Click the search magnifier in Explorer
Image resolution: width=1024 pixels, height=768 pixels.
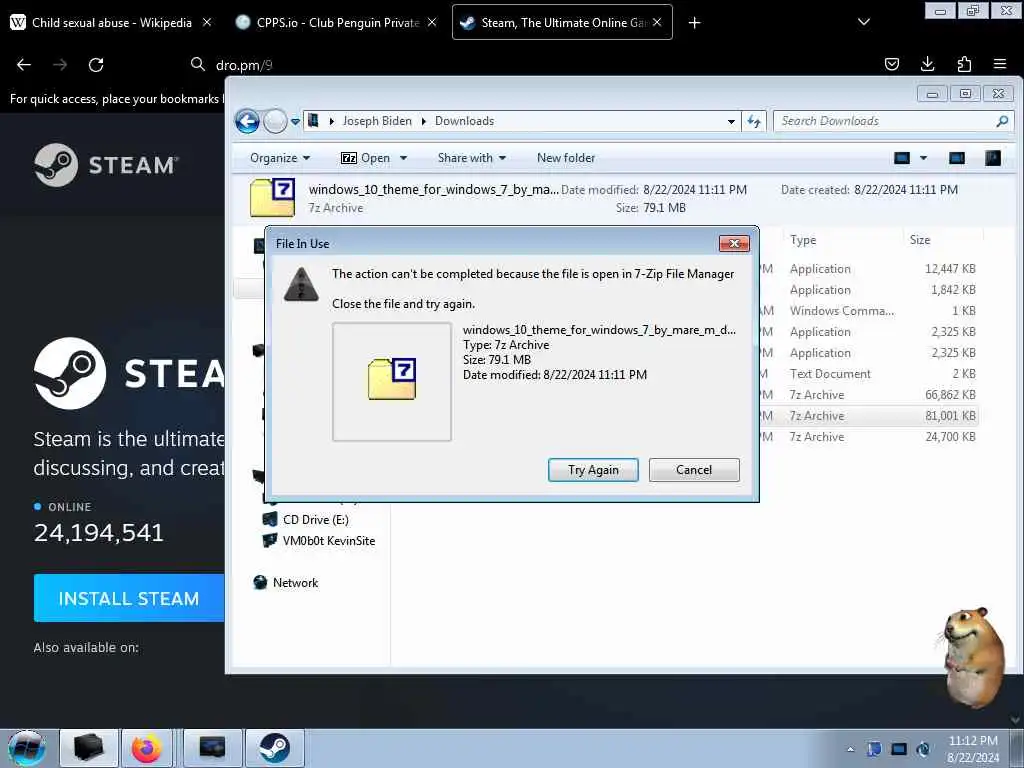[x=1002, y=121]
